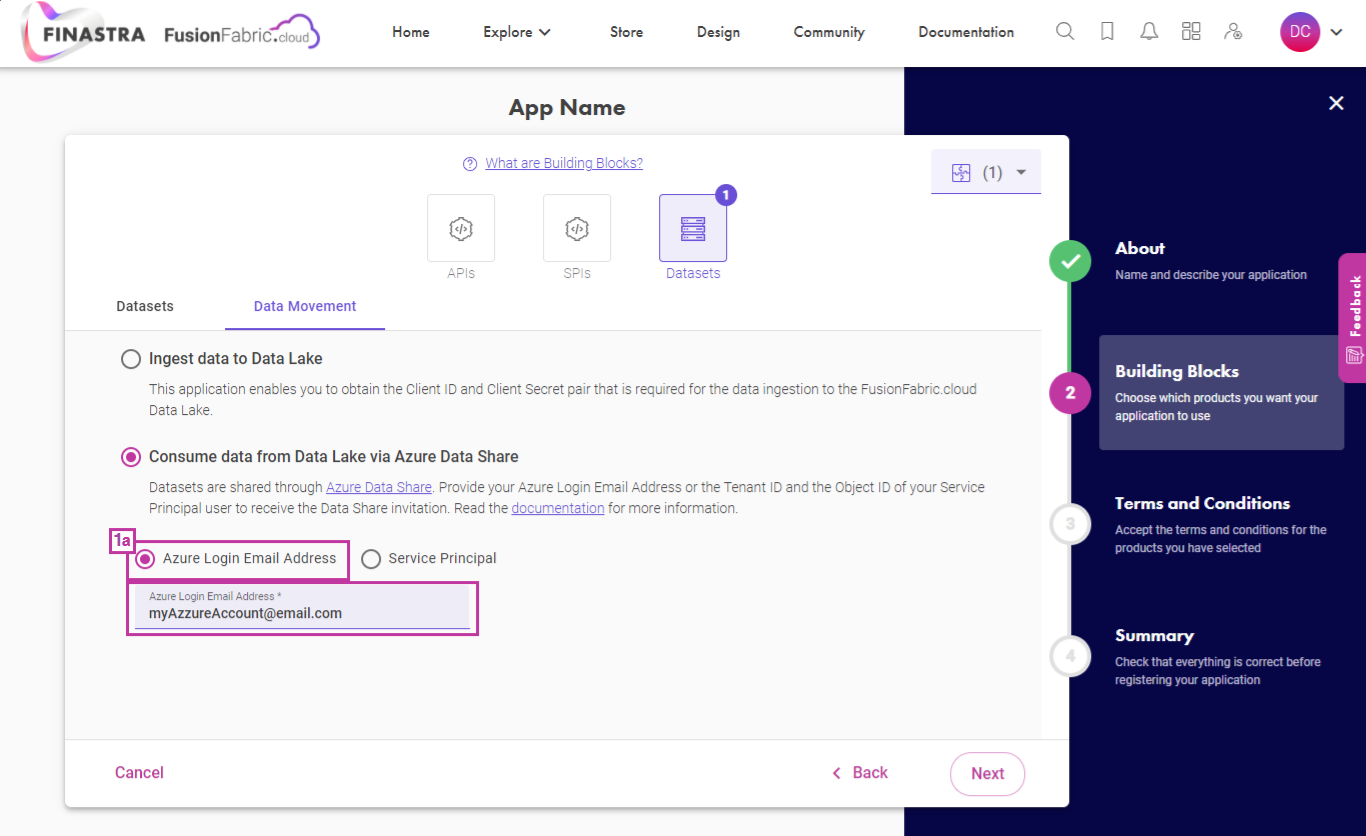Viewport: 1366px width, 836px height.
Task: Click the bookmark icon in header
Action: [1107, 32]
